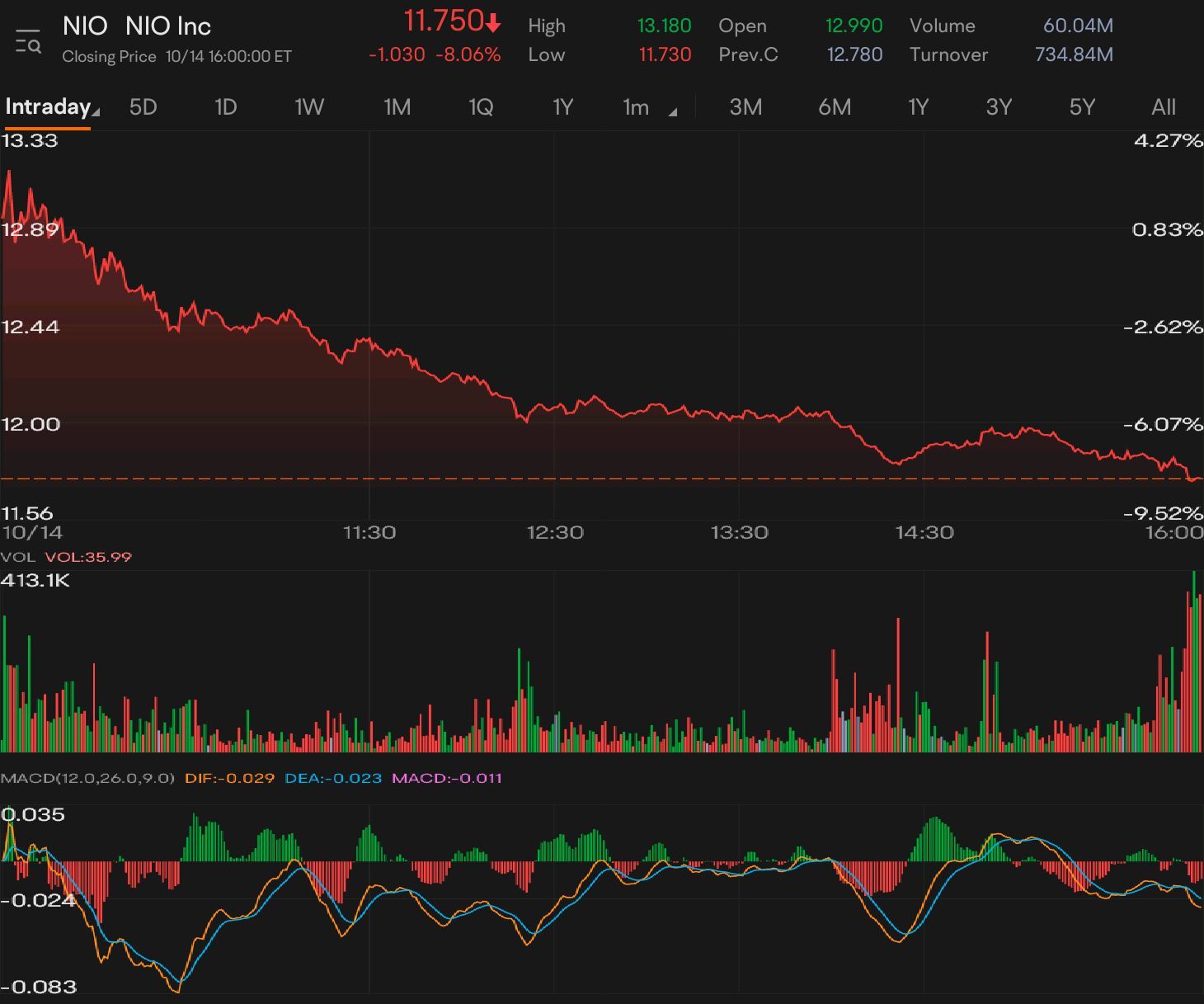Screen dimensions: 1204x1004
Task: Choose the 6M range button
Action: tap(835, 107)
